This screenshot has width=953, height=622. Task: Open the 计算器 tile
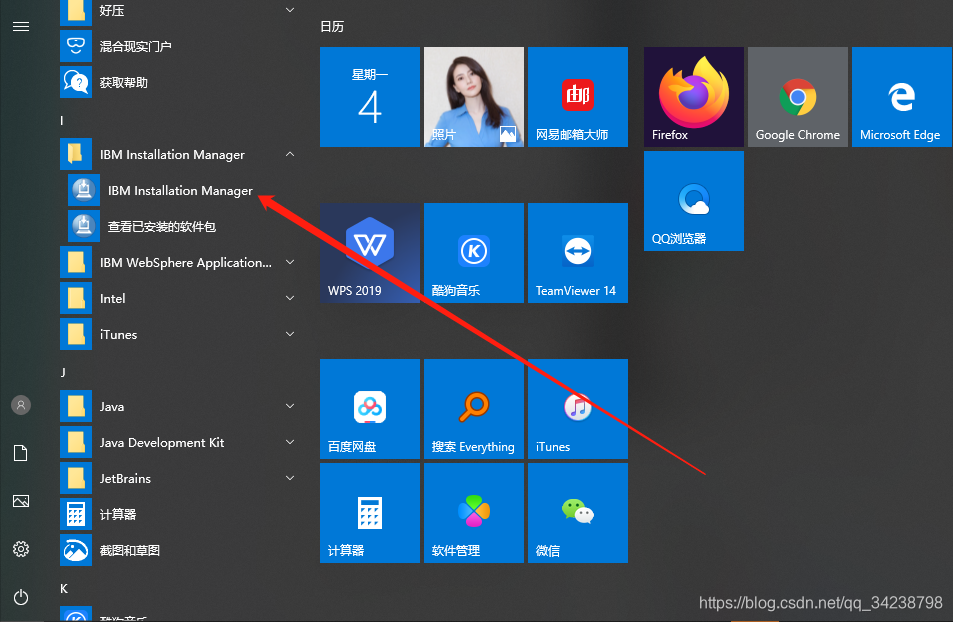pos(370,513)
